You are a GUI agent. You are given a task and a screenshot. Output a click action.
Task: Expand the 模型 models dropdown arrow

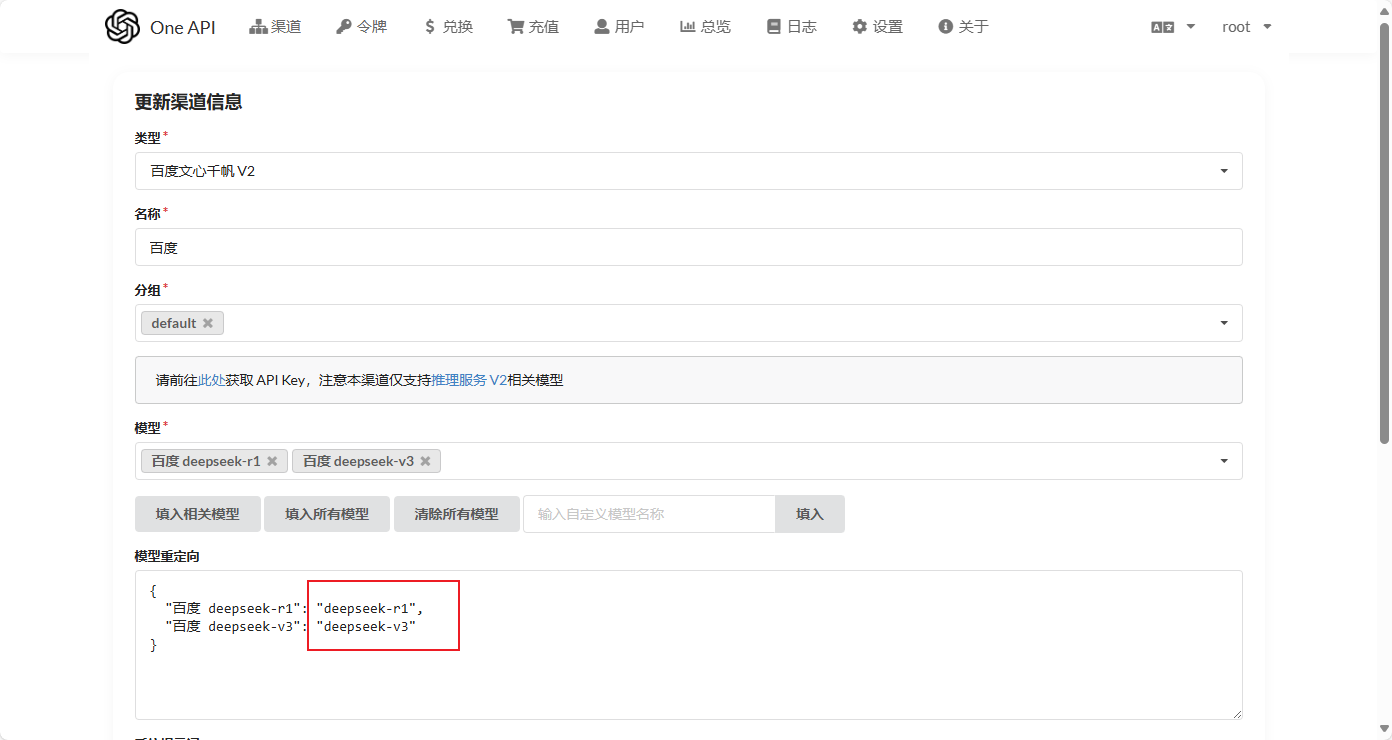[1224, 461]
